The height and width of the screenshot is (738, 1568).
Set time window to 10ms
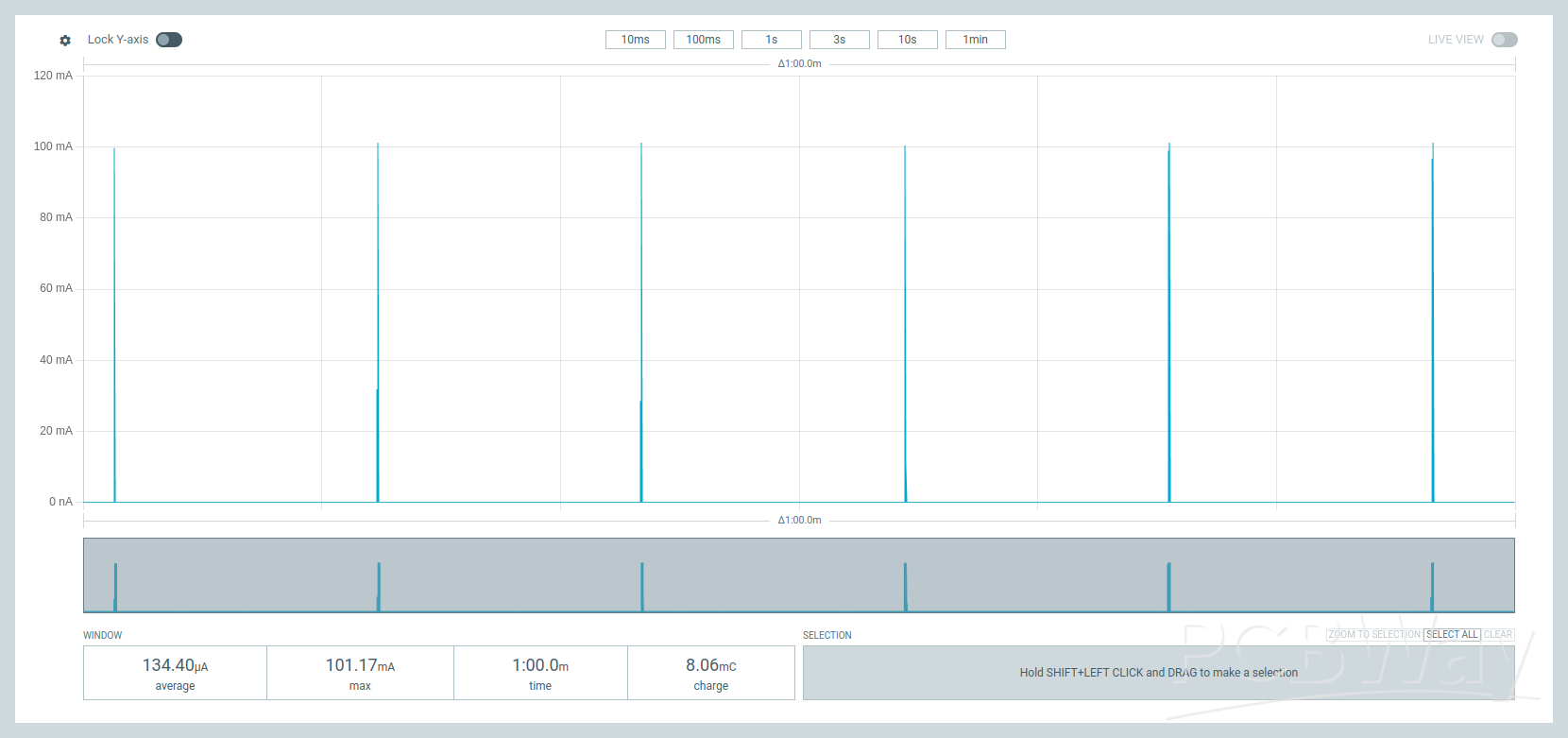tap(635, 40)
